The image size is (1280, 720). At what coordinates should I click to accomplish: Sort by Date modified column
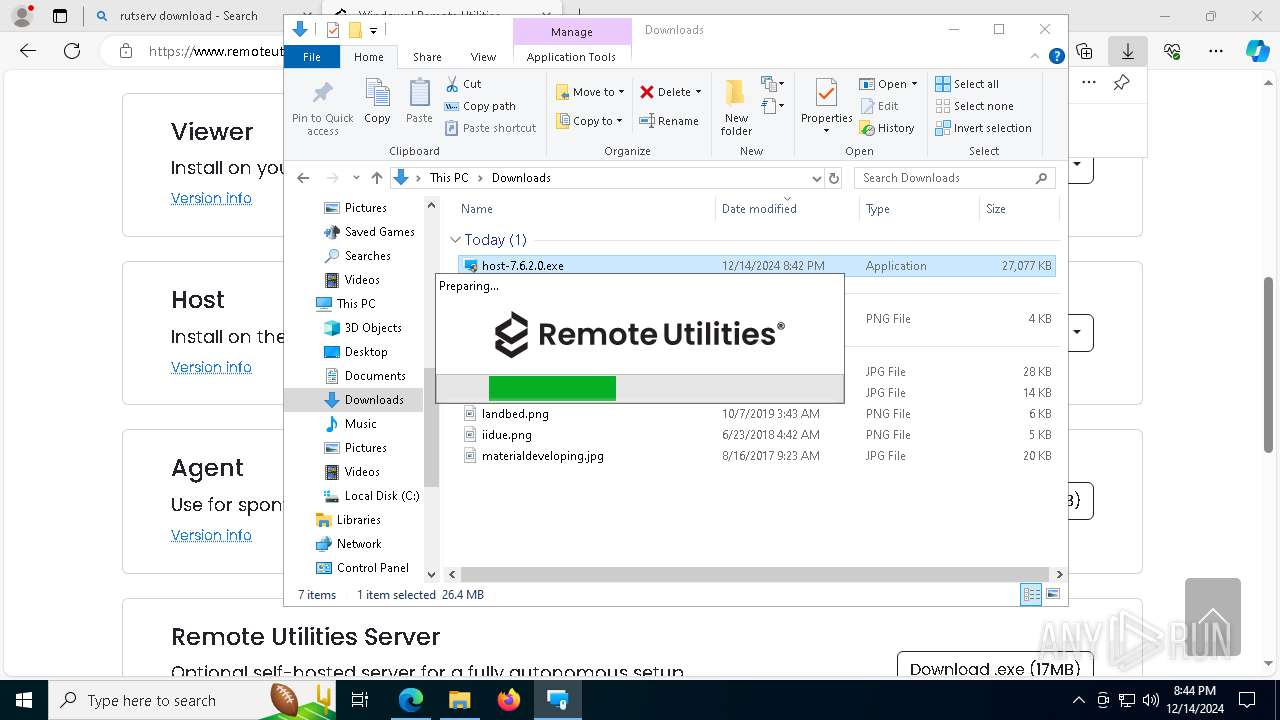click(759, 209)
